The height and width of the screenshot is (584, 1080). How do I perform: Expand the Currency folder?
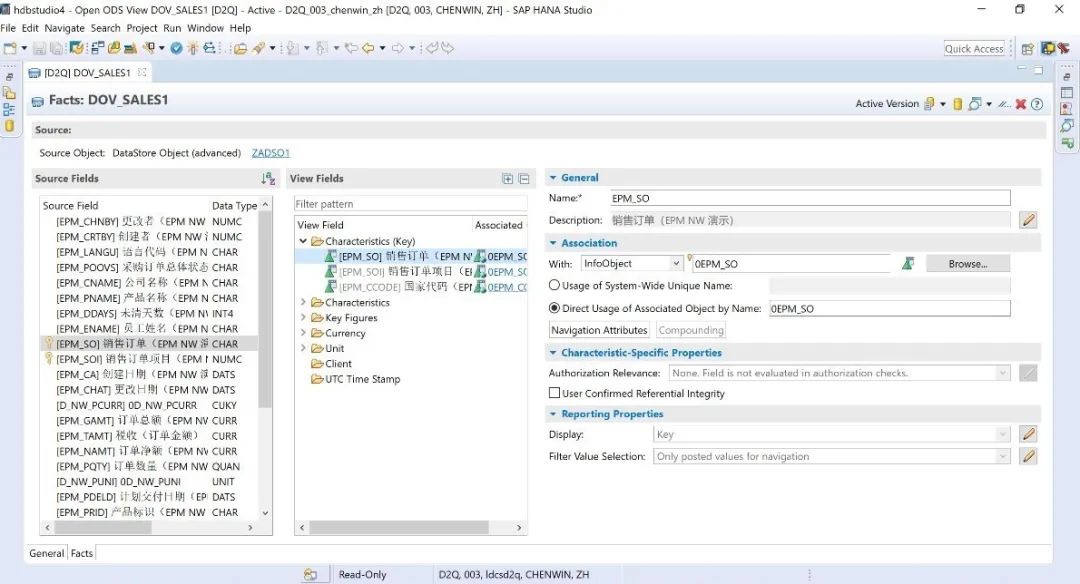click(303, 333)
